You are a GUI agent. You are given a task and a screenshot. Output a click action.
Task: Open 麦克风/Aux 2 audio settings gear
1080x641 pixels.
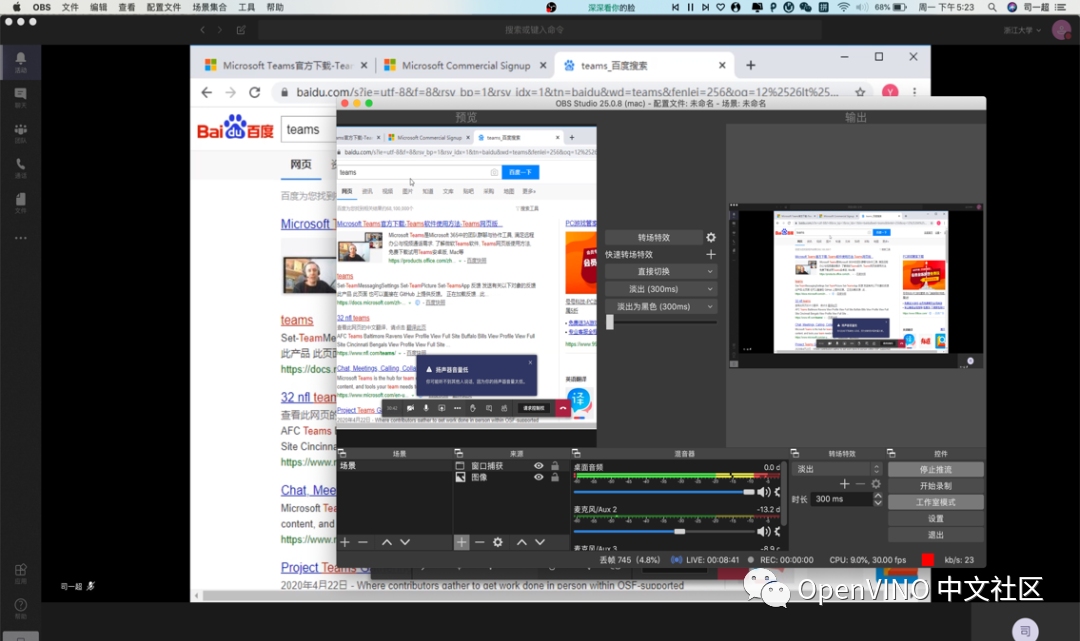(778, 532)
